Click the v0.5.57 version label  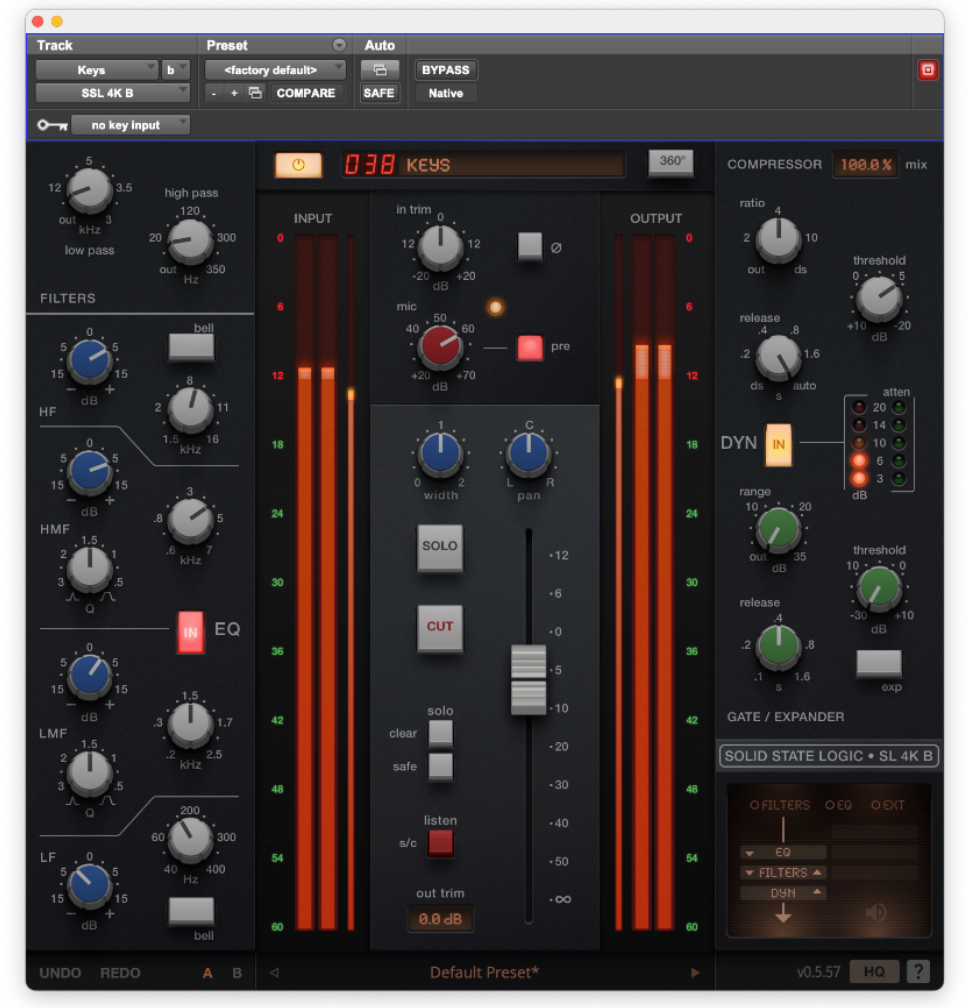click(x=818, y=971)
